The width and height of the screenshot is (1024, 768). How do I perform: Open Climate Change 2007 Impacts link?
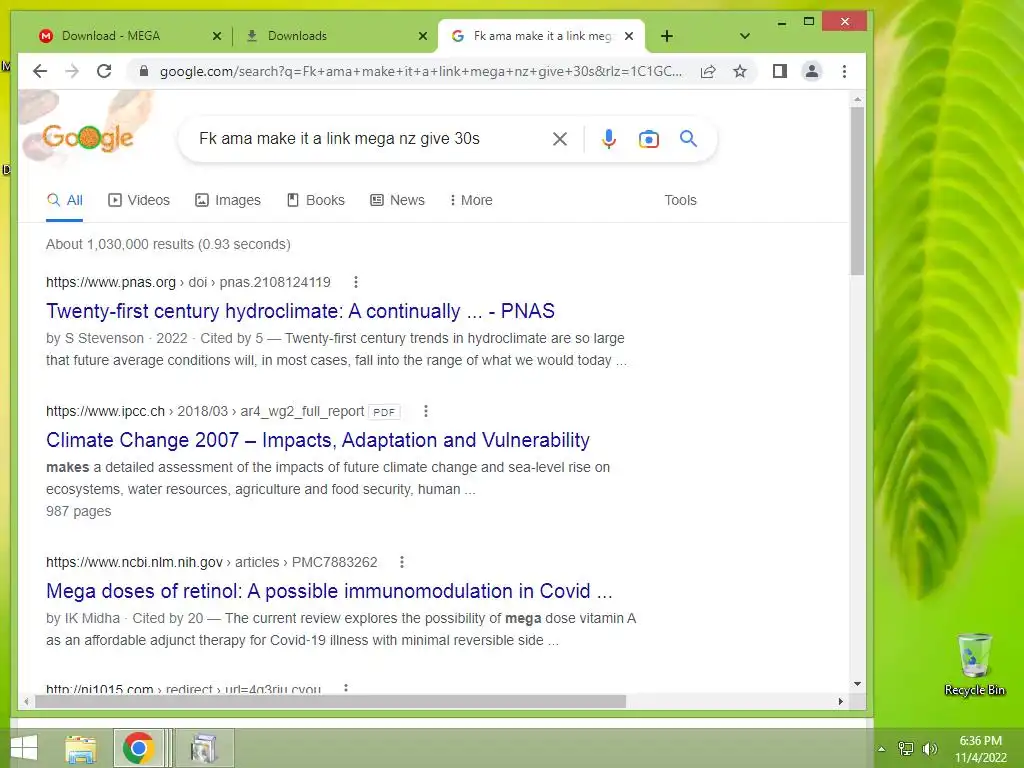click(318, 440)
